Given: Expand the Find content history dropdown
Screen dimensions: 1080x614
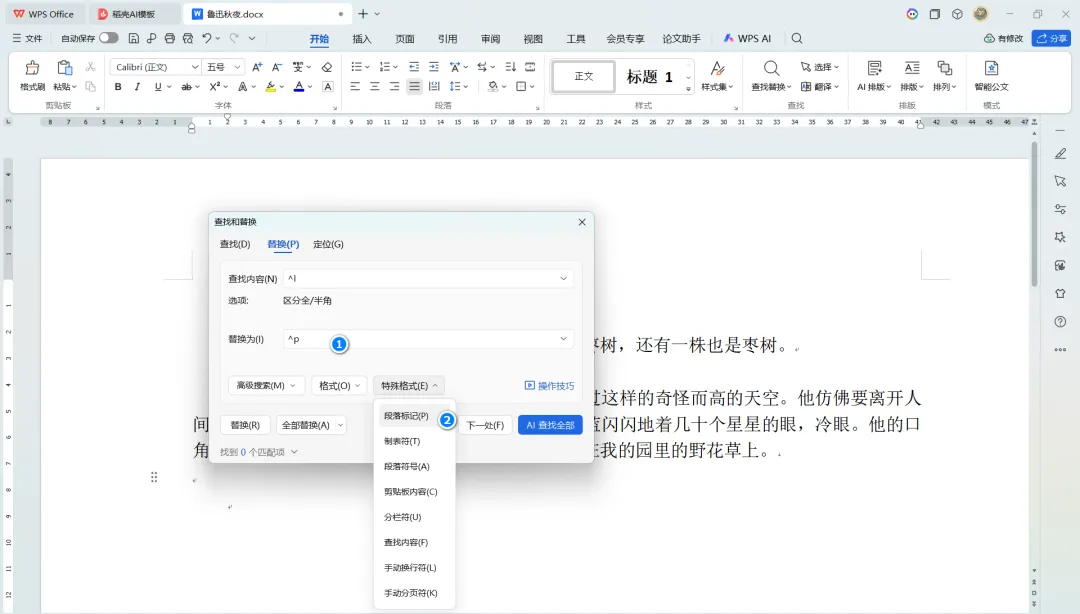Looking at the screenshot, I should coord(563,278).
